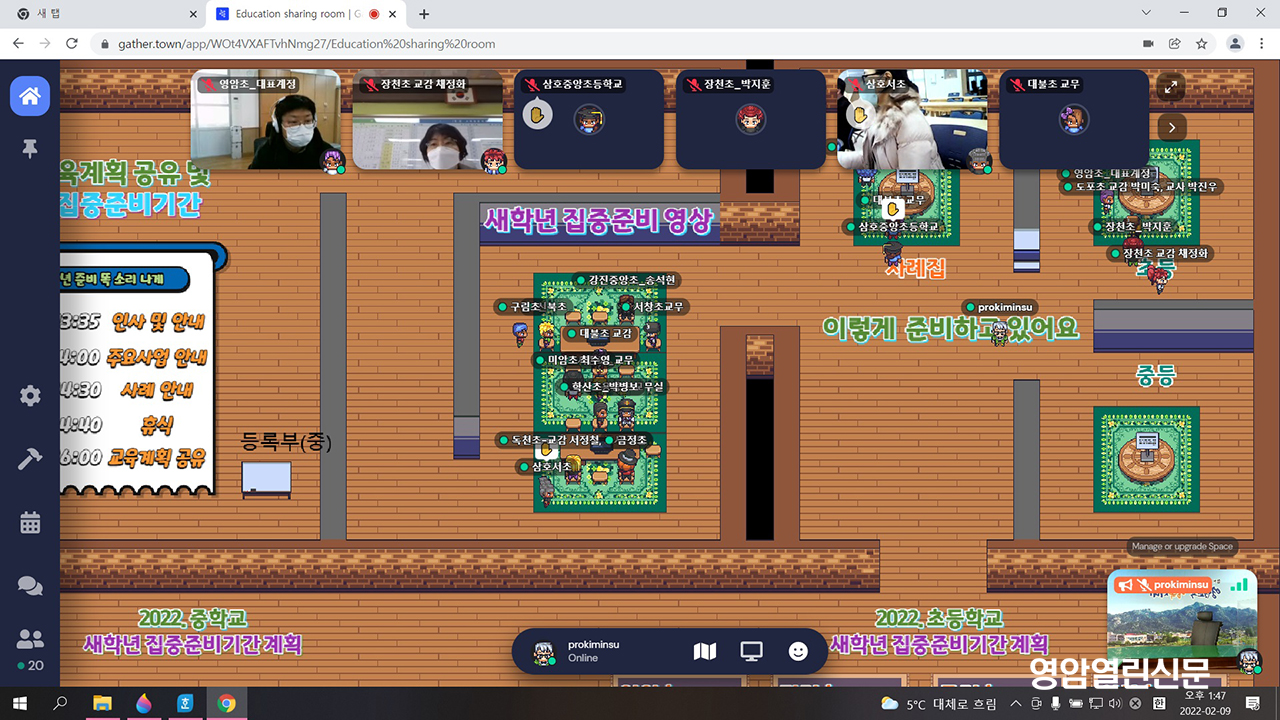
Task: Bookmark this page with star
Action: pyautogui.click(x=1201, y=44)
